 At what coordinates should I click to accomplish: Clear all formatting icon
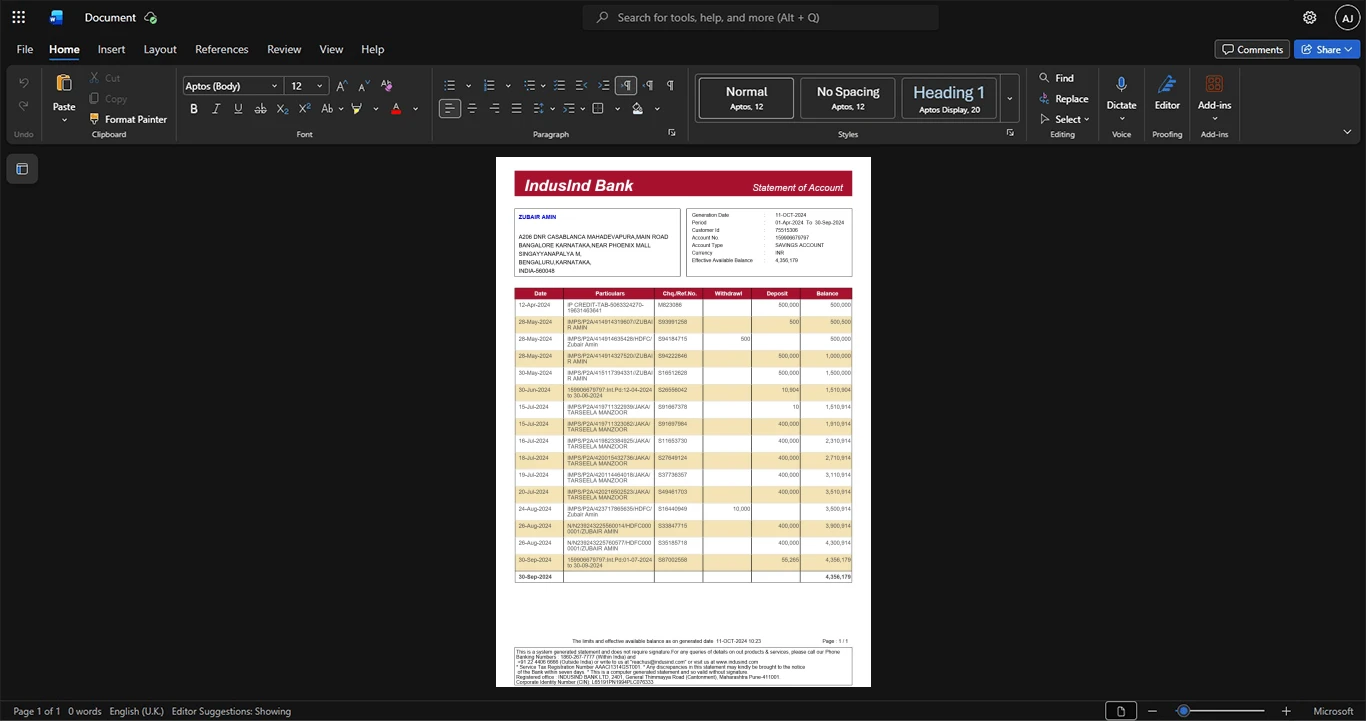point(387,86)
